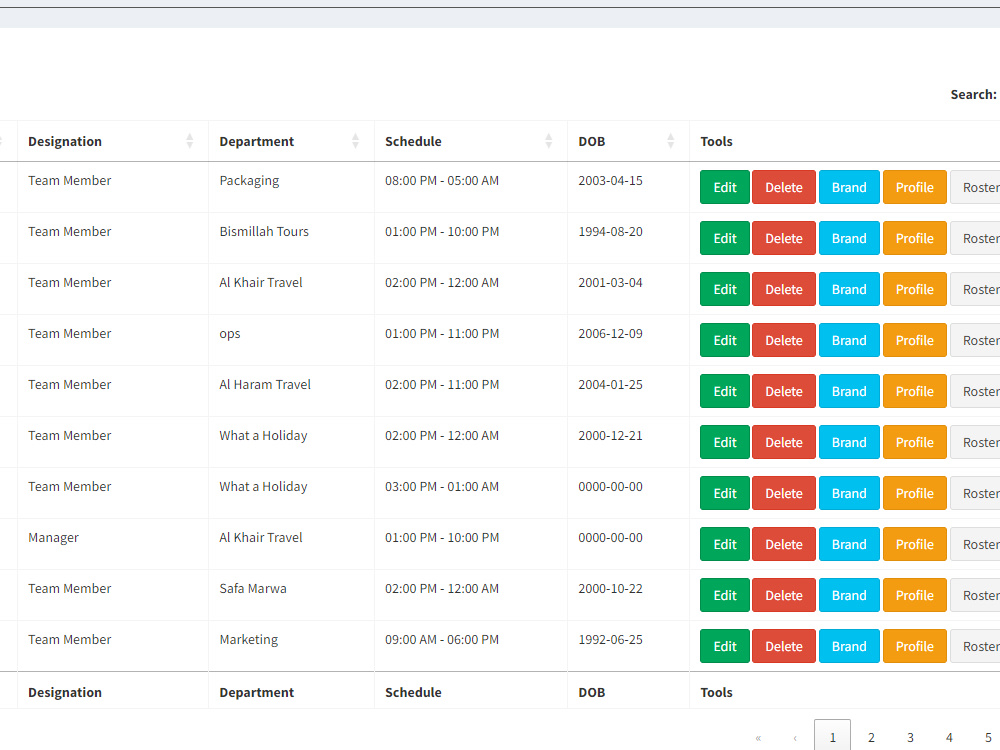This screenshot has height=750, width=1000.
Task: Edit the Packaging department employee
Action: 724,187
